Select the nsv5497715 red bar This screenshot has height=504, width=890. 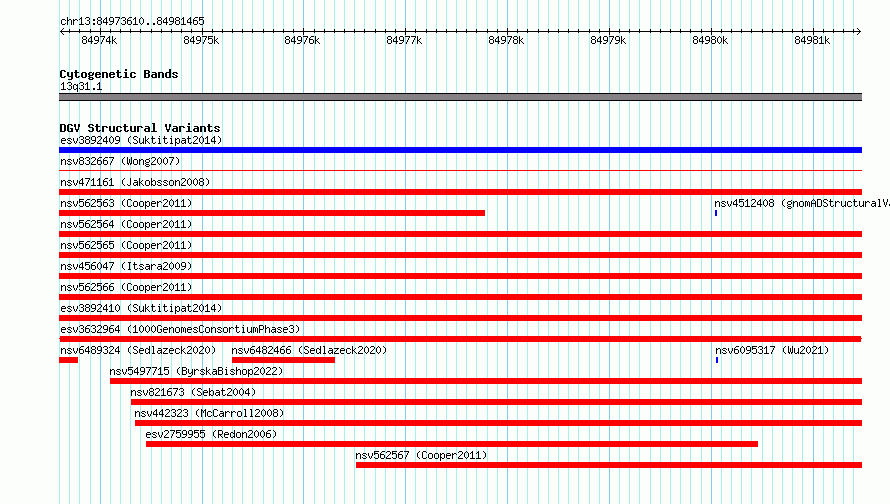tap(486, 381)
